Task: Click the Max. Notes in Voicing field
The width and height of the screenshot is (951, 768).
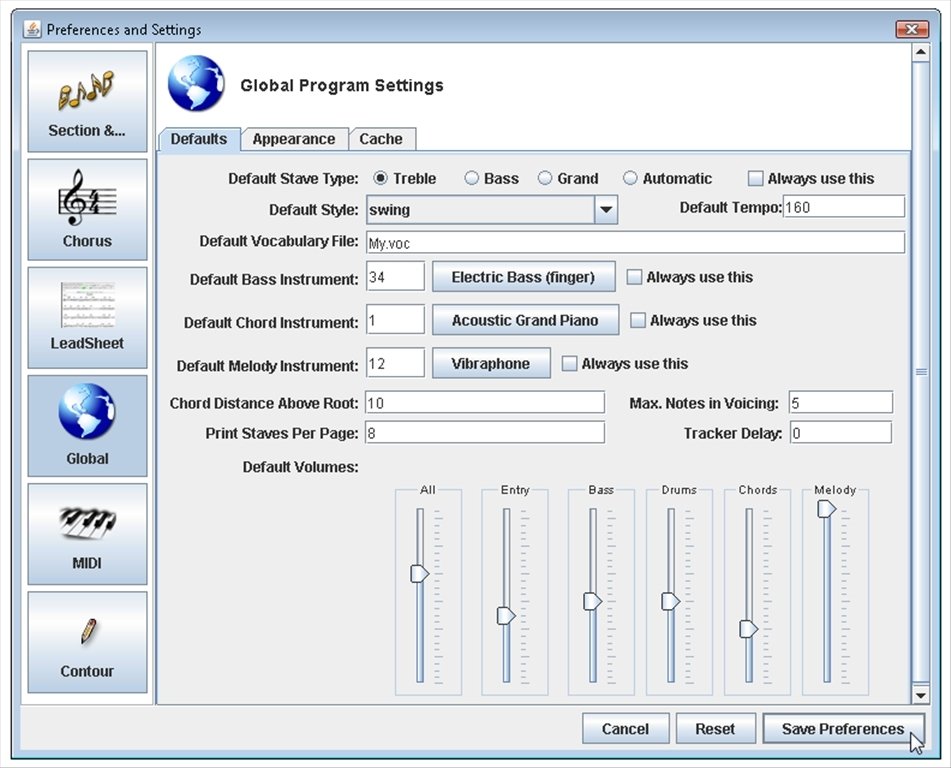Action: point(841,403)
